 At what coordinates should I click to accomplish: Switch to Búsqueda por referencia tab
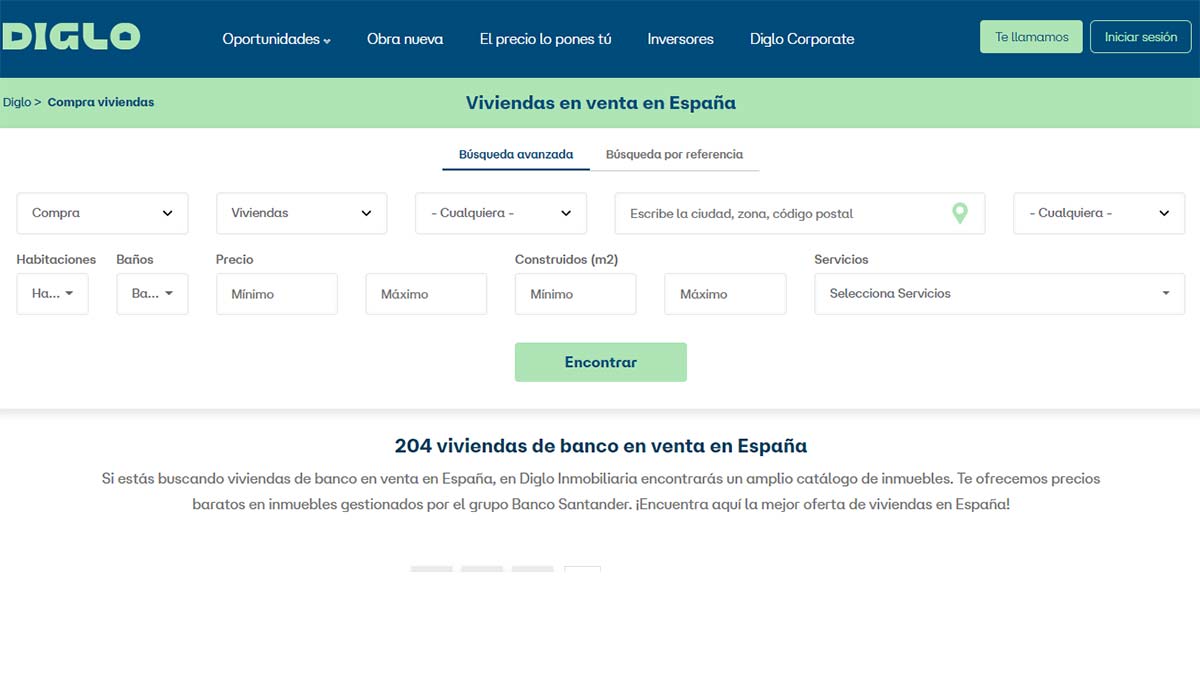pyautogui.click(x=674, y=154)
